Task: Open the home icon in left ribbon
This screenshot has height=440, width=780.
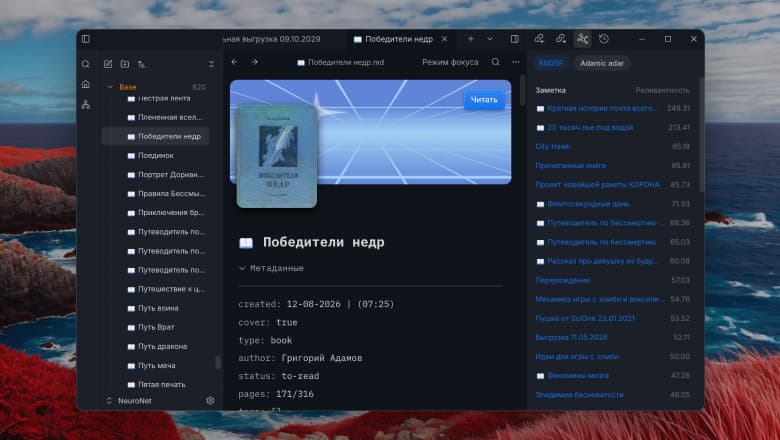Action: coord(86,84)
